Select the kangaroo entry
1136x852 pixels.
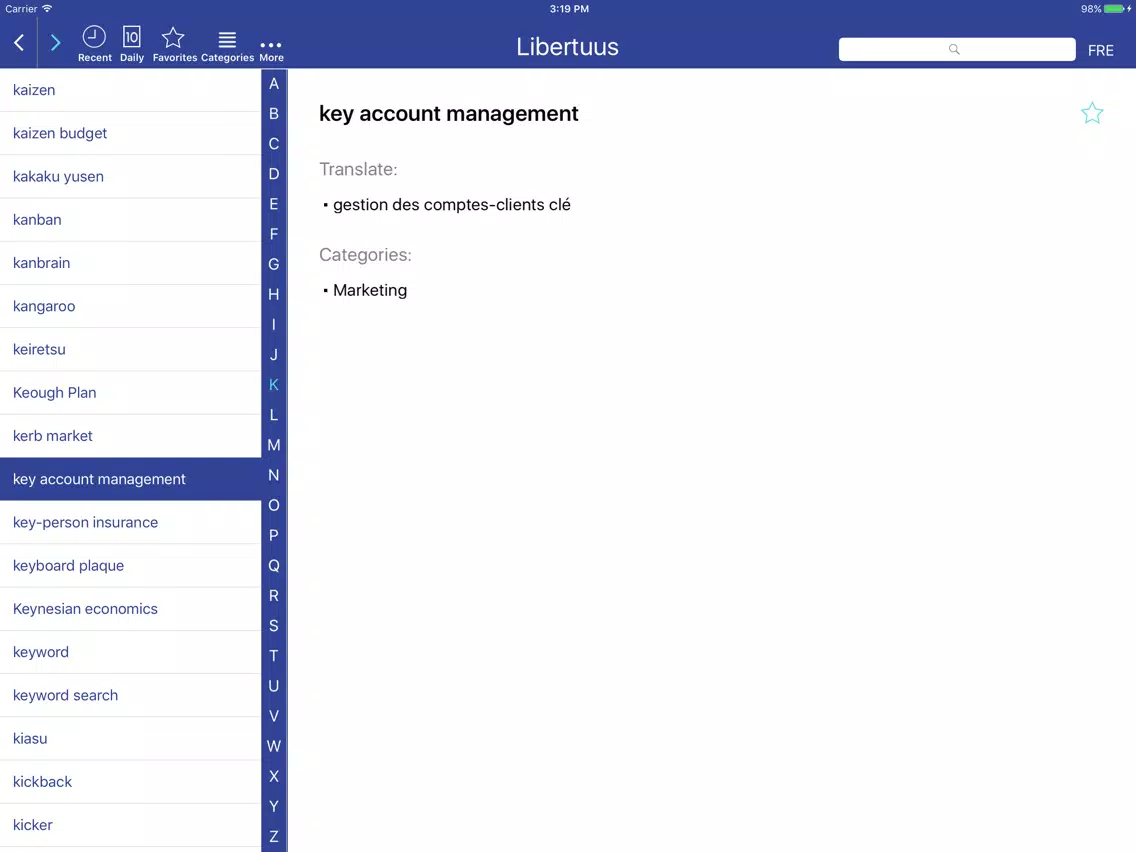pos(130,306)
